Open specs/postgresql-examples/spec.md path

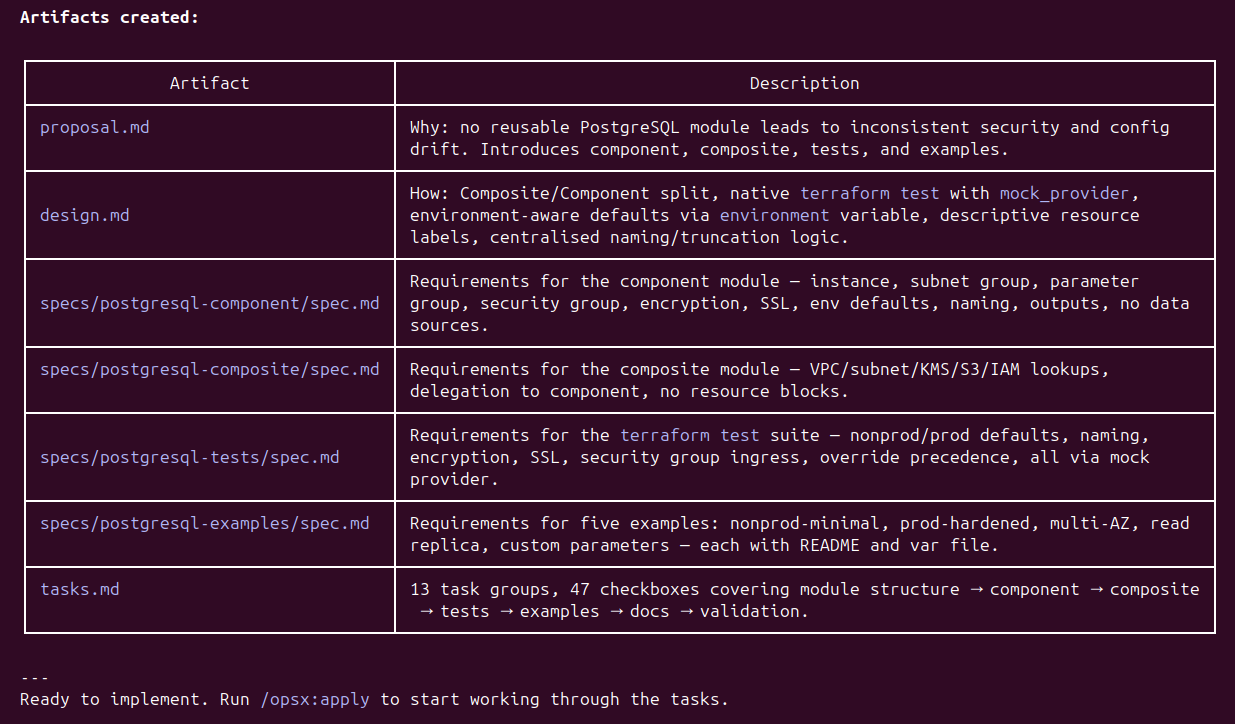[x=204, y=523]
